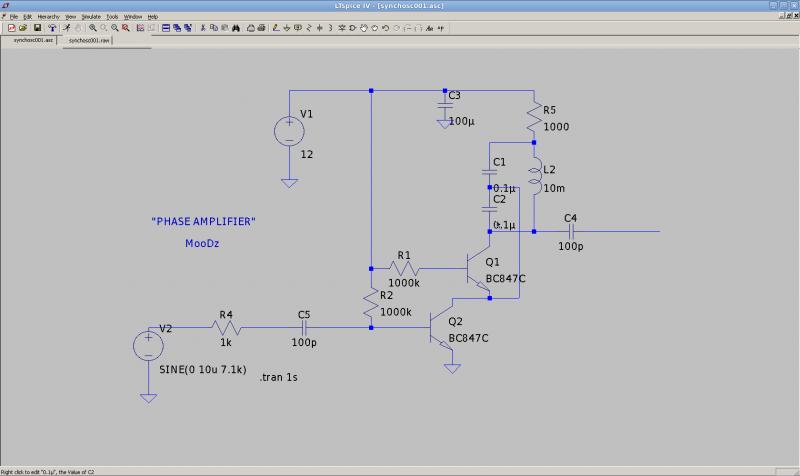Halt simulation using the hand icon
The height and width of the screenshot is (476, 800).
[78, 28]
